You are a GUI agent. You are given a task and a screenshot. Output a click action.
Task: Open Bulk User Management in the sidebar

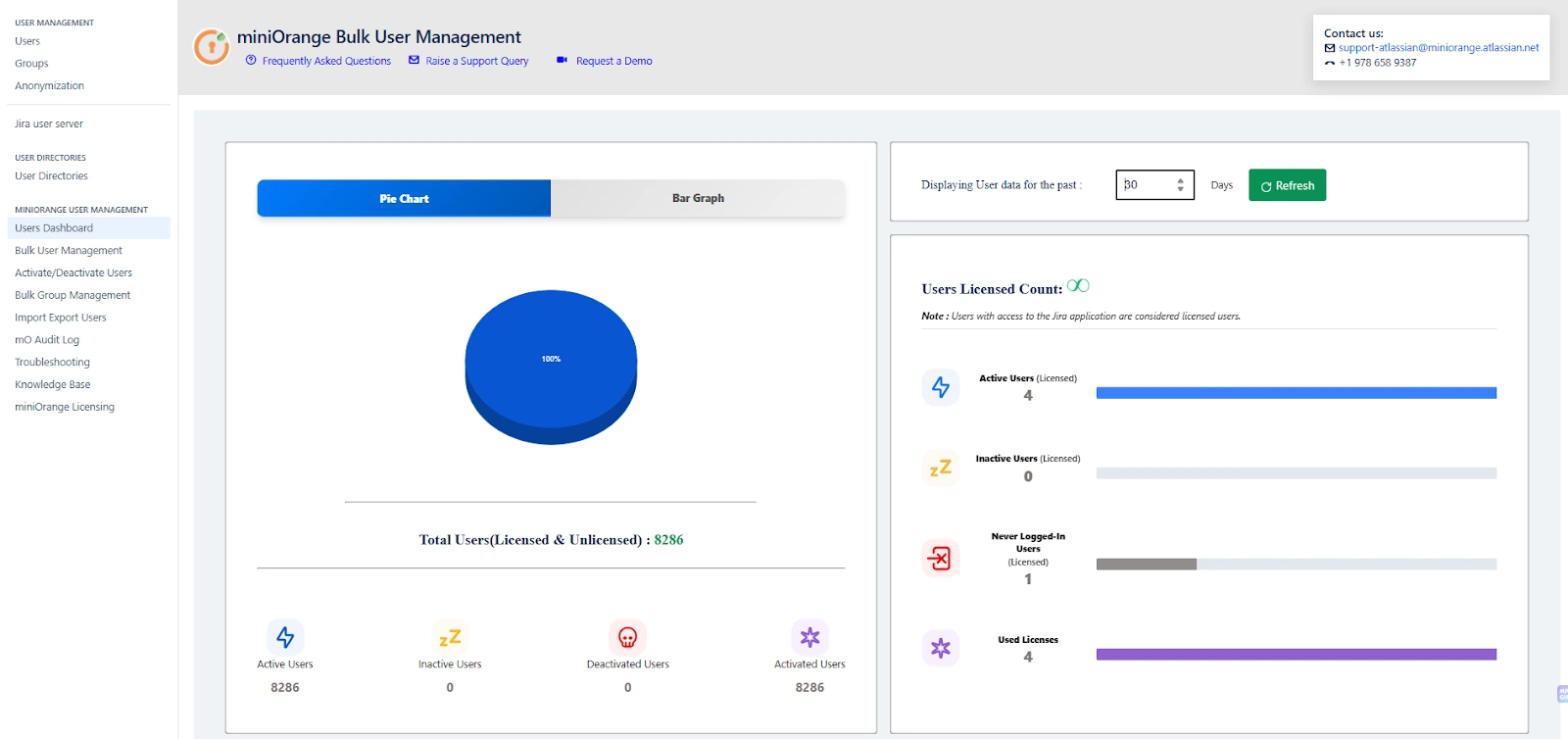(69, 251)
